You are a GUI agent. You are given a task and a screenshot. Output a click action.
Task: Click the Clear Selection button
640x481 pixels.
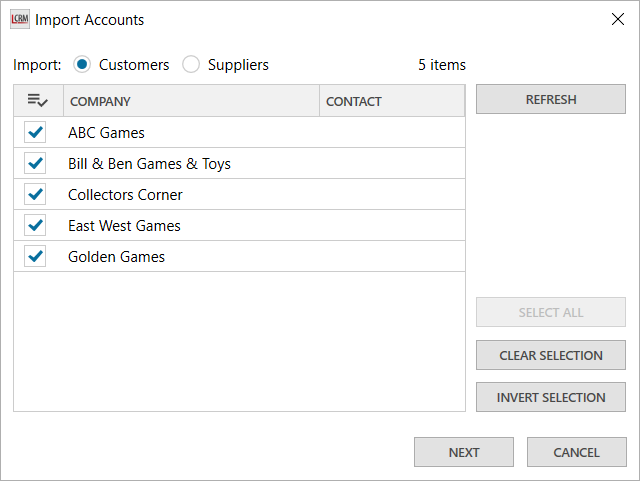(551, 355)
